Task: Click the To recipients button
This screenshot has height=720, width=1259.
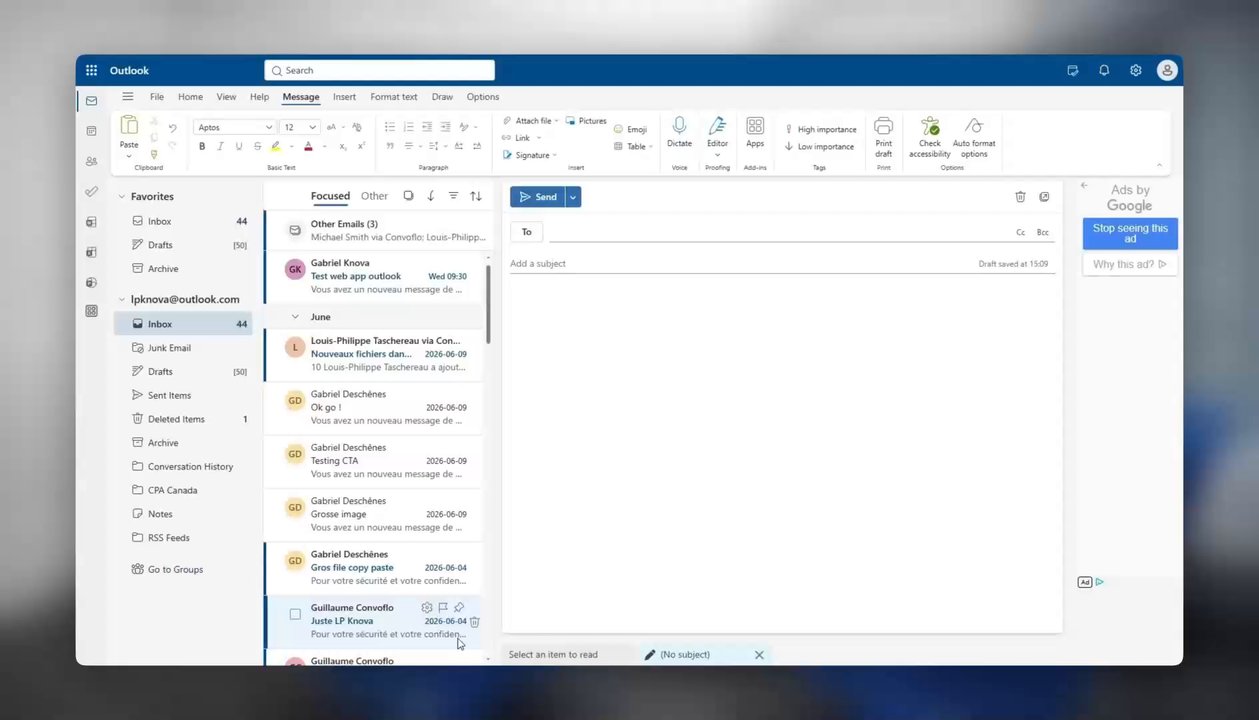Action: 527,232
